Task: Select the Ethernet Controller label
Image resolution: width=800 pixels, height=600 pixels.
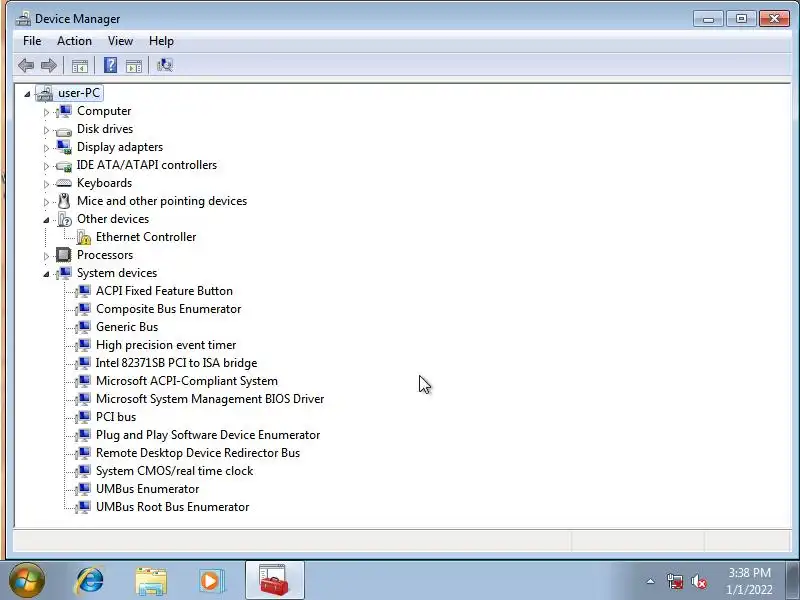Action: pyautogui.click(x=146, y=237)
